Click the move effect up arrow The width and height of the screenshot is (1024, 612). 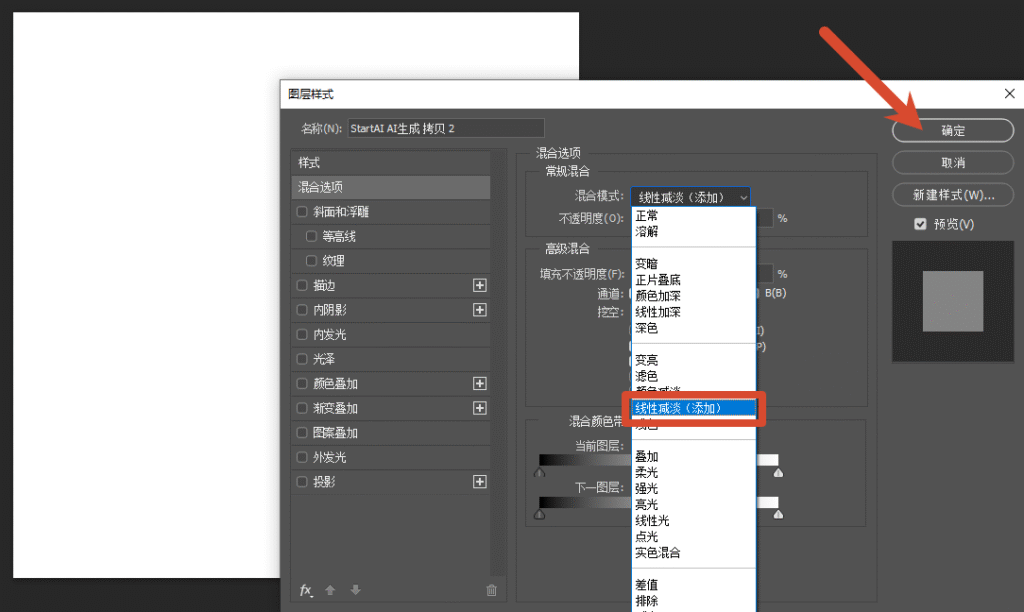[330, 590]
